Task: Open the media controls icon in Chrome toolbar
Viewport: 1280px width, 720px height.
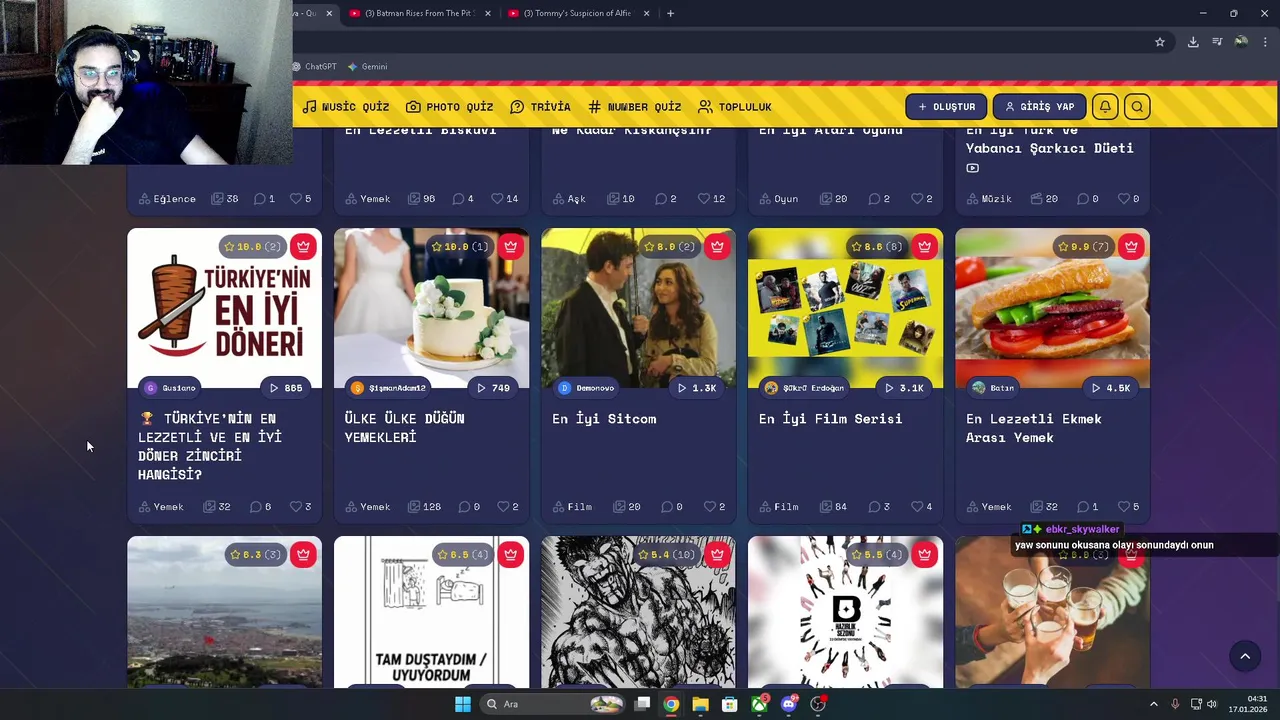Action: (x=1217, y=42)
